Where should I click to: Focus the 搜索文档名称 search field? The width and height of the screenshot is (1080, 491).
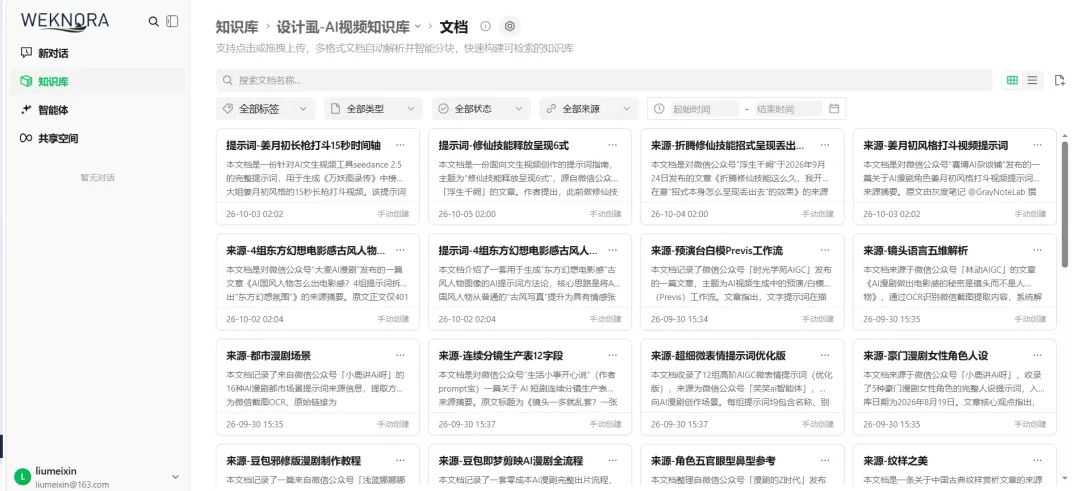(604, 81)
